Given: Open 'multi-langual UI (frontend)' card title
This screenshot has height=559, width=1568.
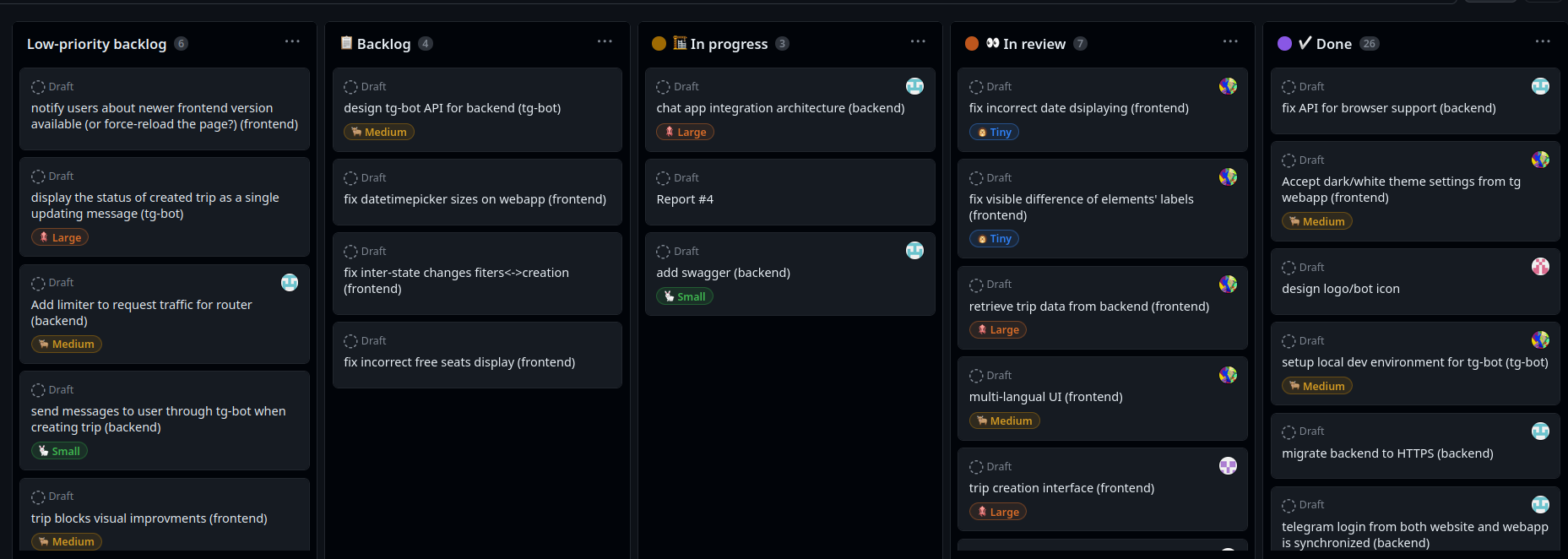Looking at the screenshot, I should pos(1045,397).
